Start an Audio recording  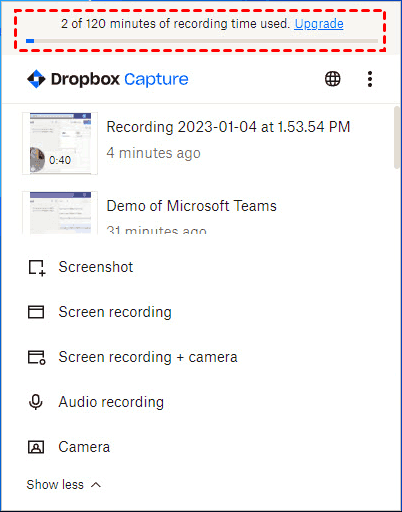tap(111, 402)
